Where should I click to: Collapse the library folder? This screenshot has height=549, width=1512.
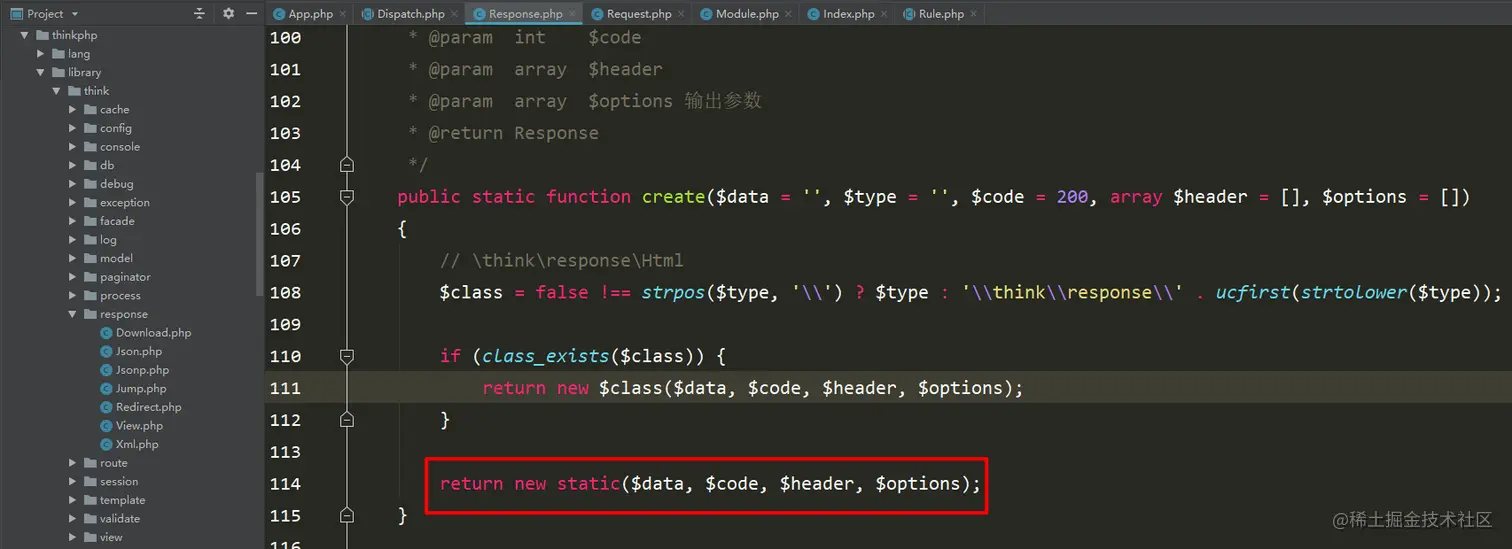(41, 72)
